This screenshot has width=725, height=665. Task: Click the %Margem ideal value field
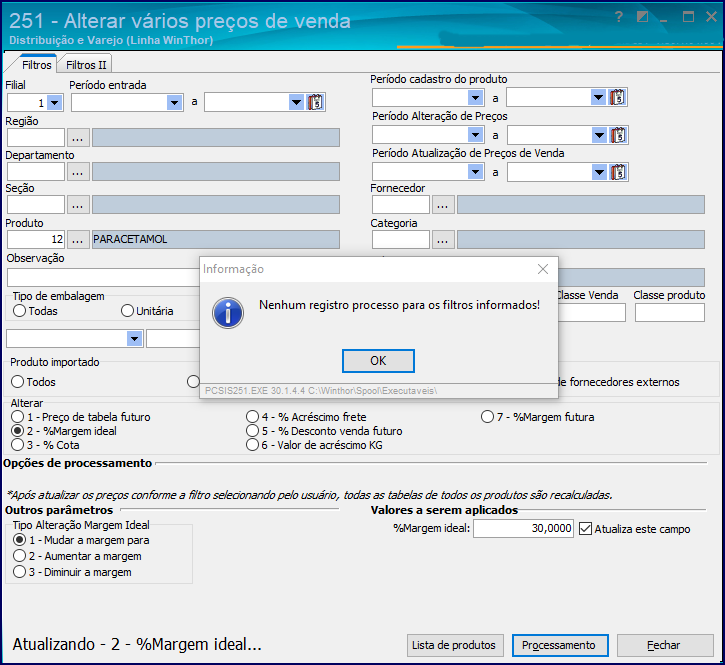(x=523, y=529)
